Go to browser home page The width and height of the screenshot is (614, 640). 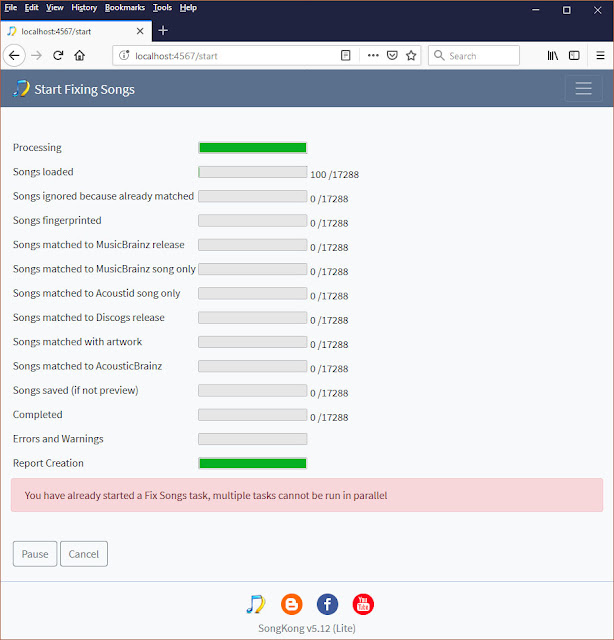click(80, 56)
